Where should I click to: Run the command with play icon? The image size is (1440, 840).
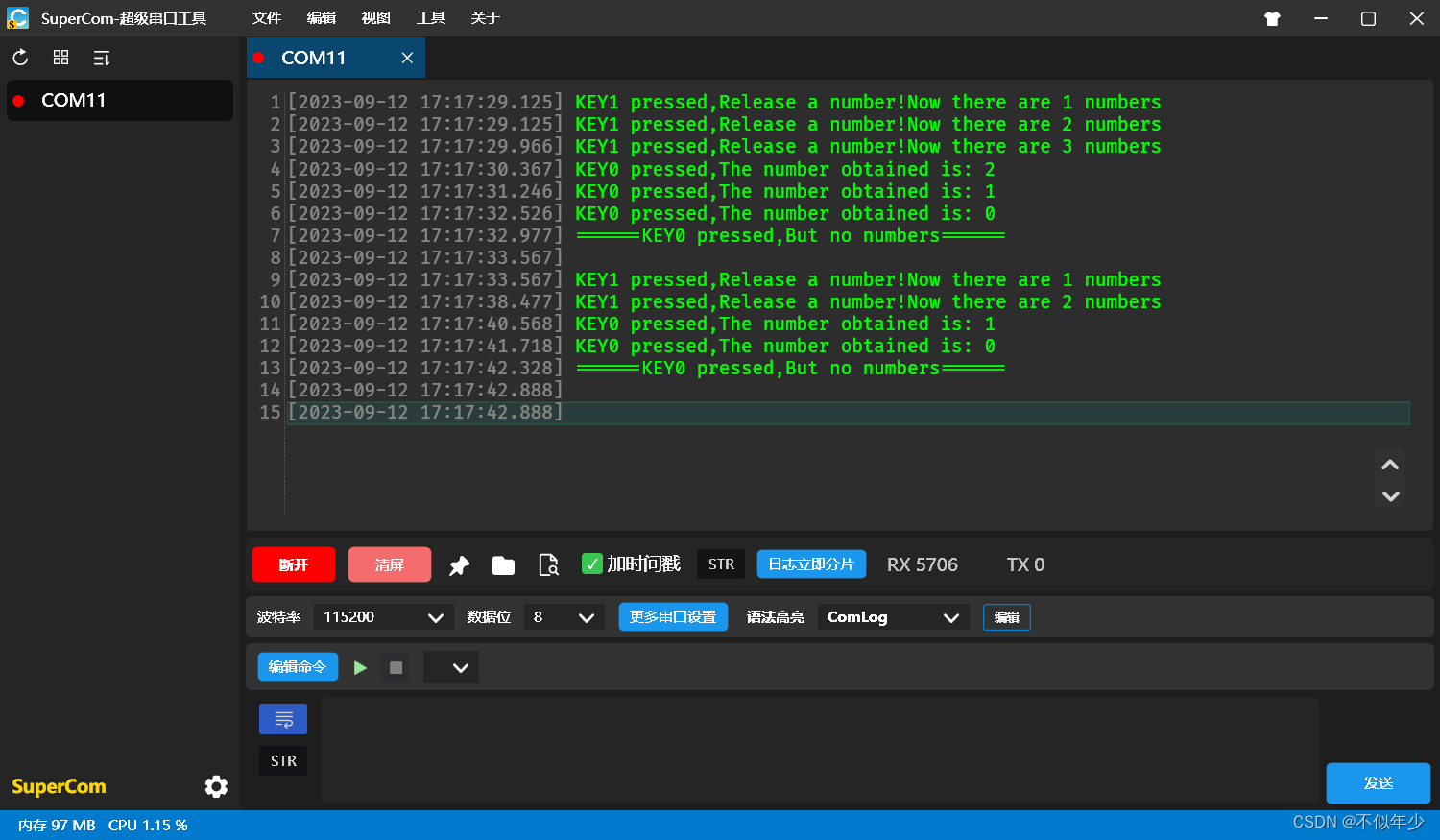pyautogui.click(x=360, y=667)
